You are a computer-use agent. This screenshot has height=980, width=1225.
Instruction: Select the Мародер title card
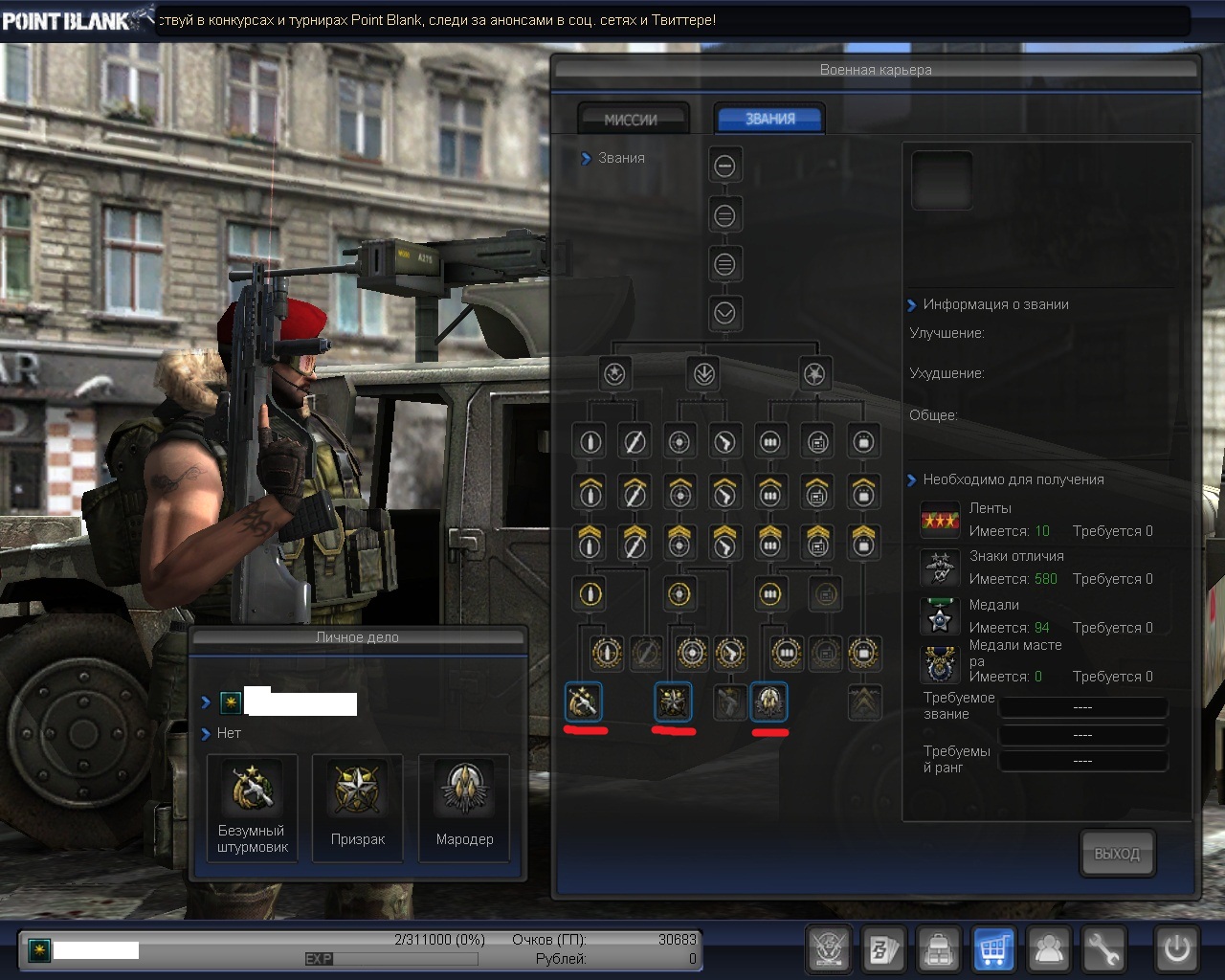[x=464, y=808]
